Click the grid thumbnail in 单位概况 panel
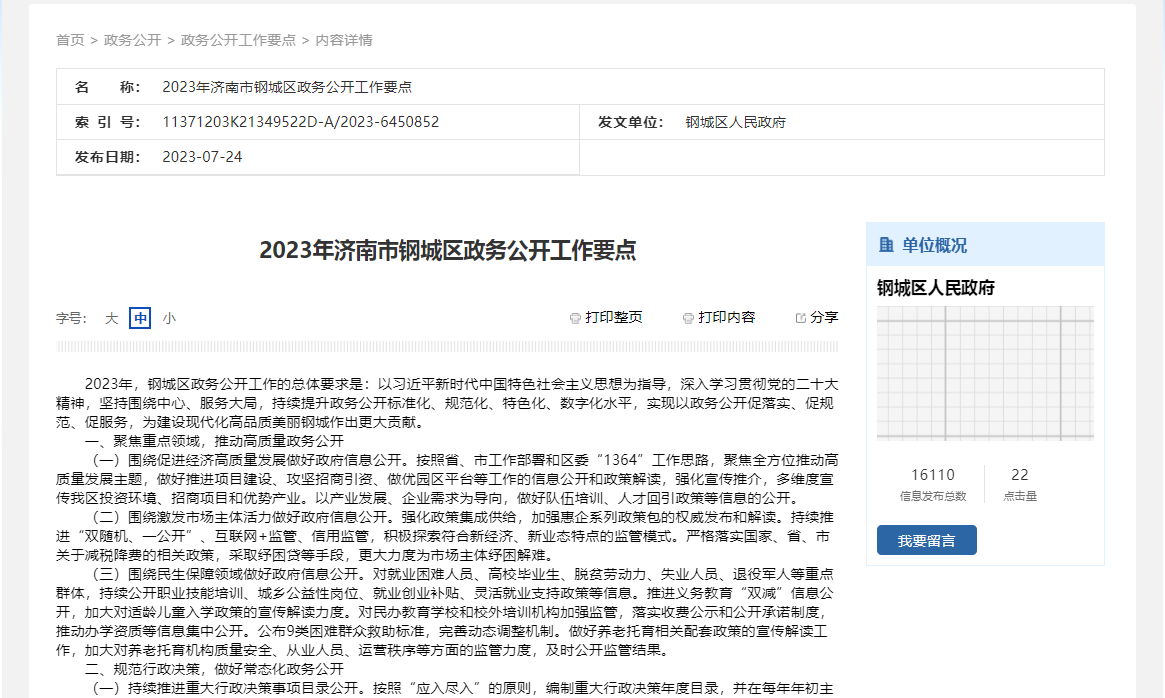This screenshot has height=698, width=1165. click(985, 373)
